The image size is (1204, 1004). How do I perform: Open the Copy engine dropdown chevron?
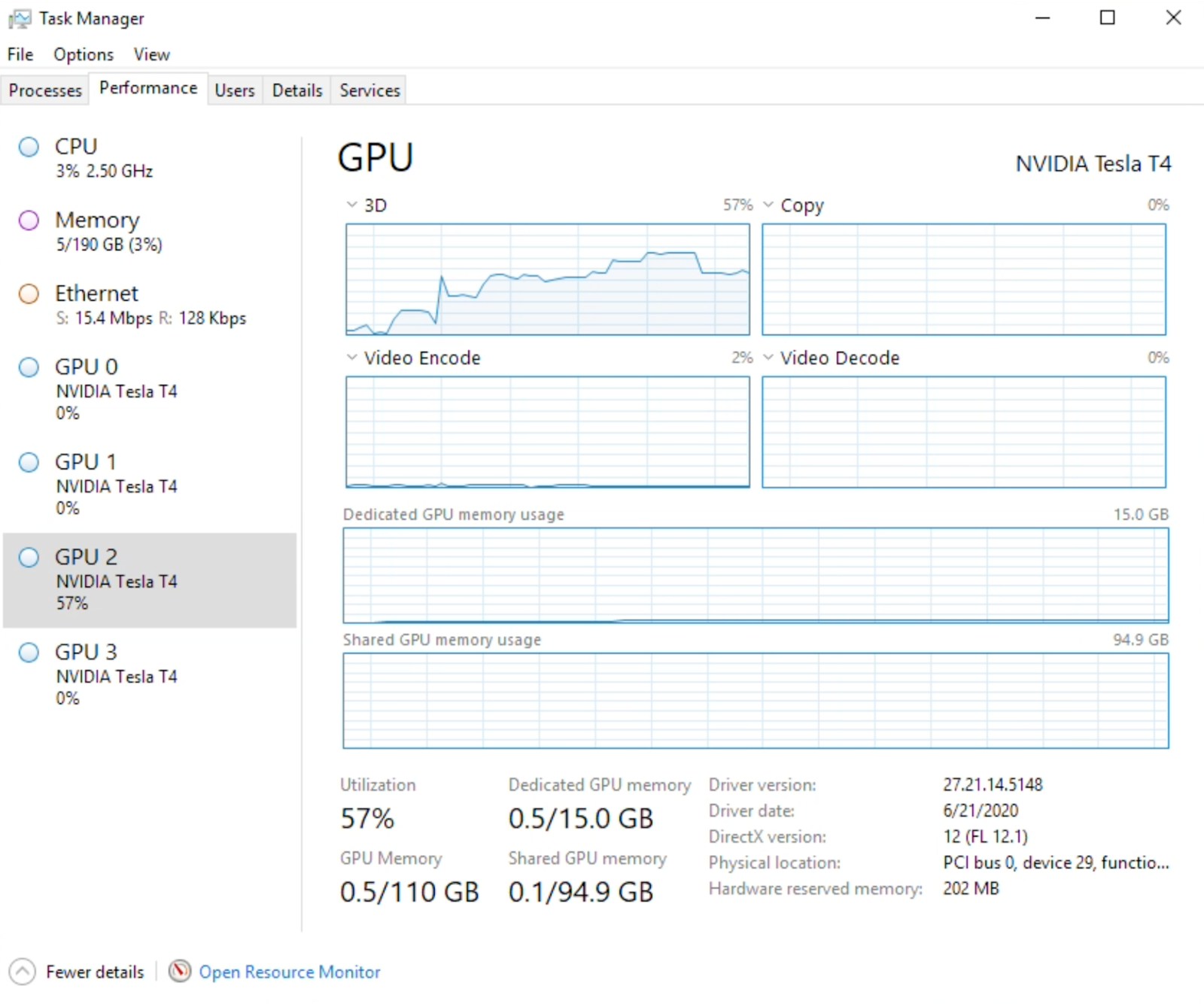click(x=768, y=205)
